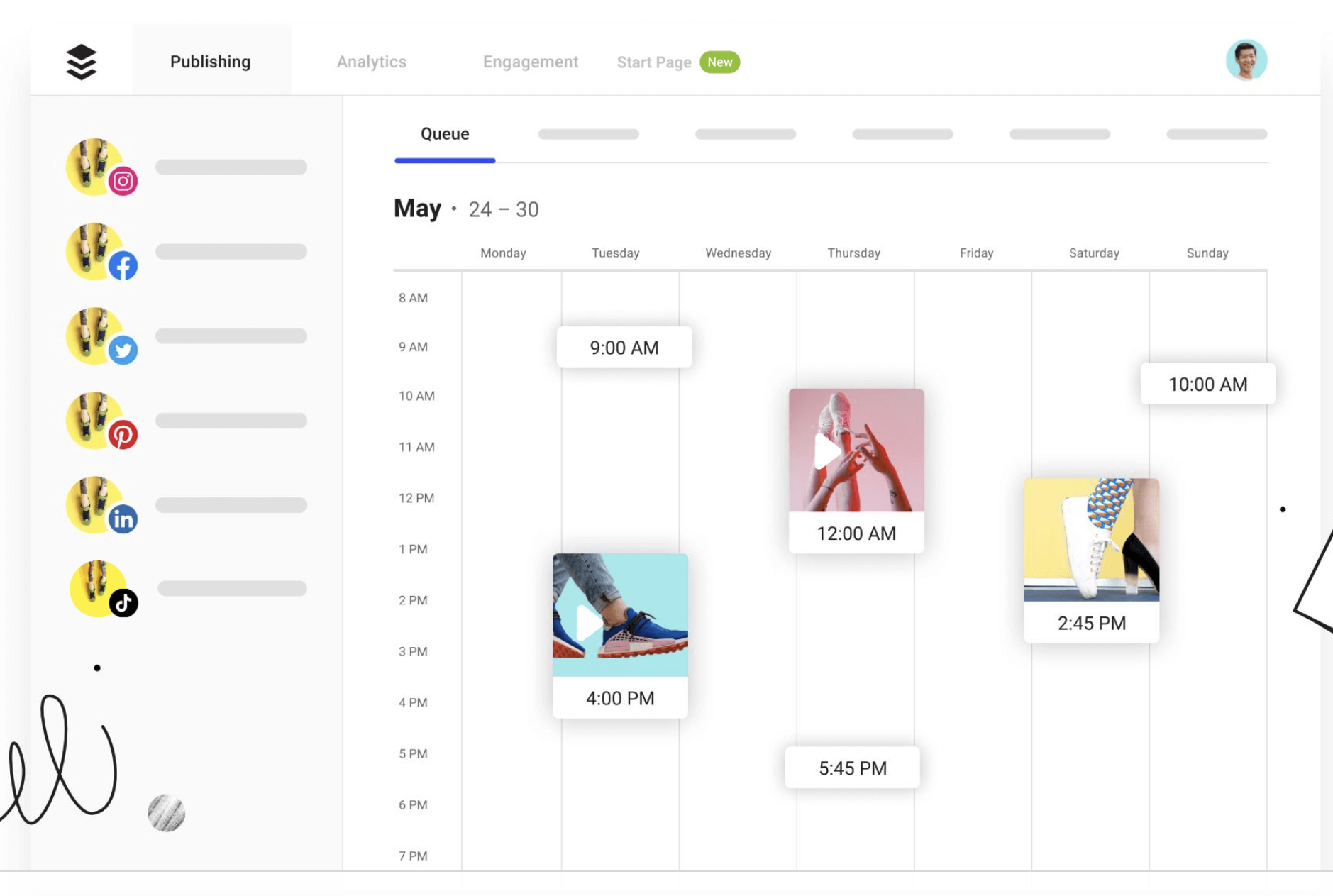
Task: Open the user profile avatar menu
Action: [x=1246, y=60]
